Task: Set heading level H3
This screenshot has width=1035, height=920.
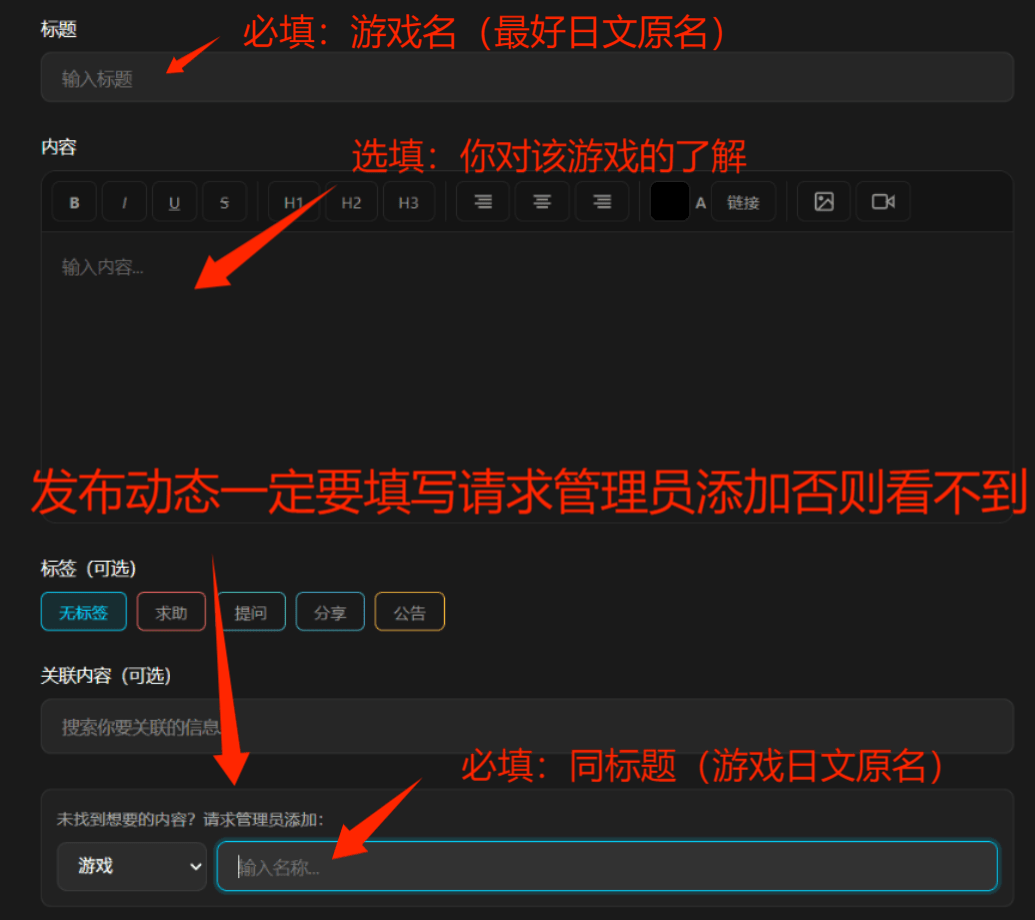Action: (x=409, y=202)
